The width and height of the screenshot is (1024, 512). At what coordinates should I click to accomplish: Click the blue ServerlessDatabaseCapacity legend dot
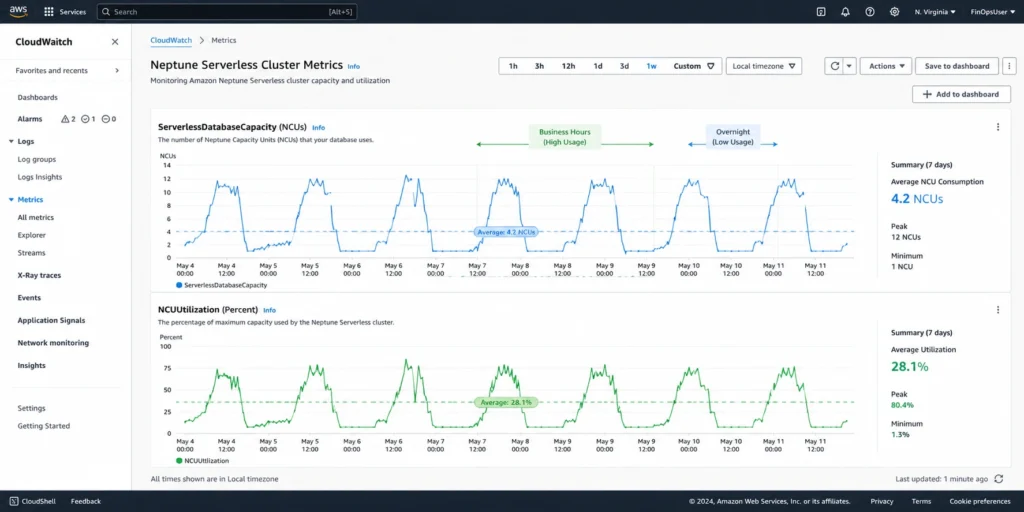click(179, 285)
